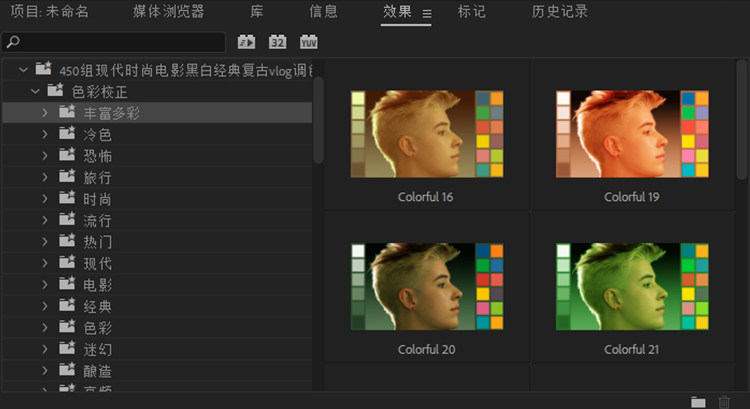The image size is (750, 409).
Task: Open the 历史记录 tab
Action: pyautogui.click(x=560, y=11)
